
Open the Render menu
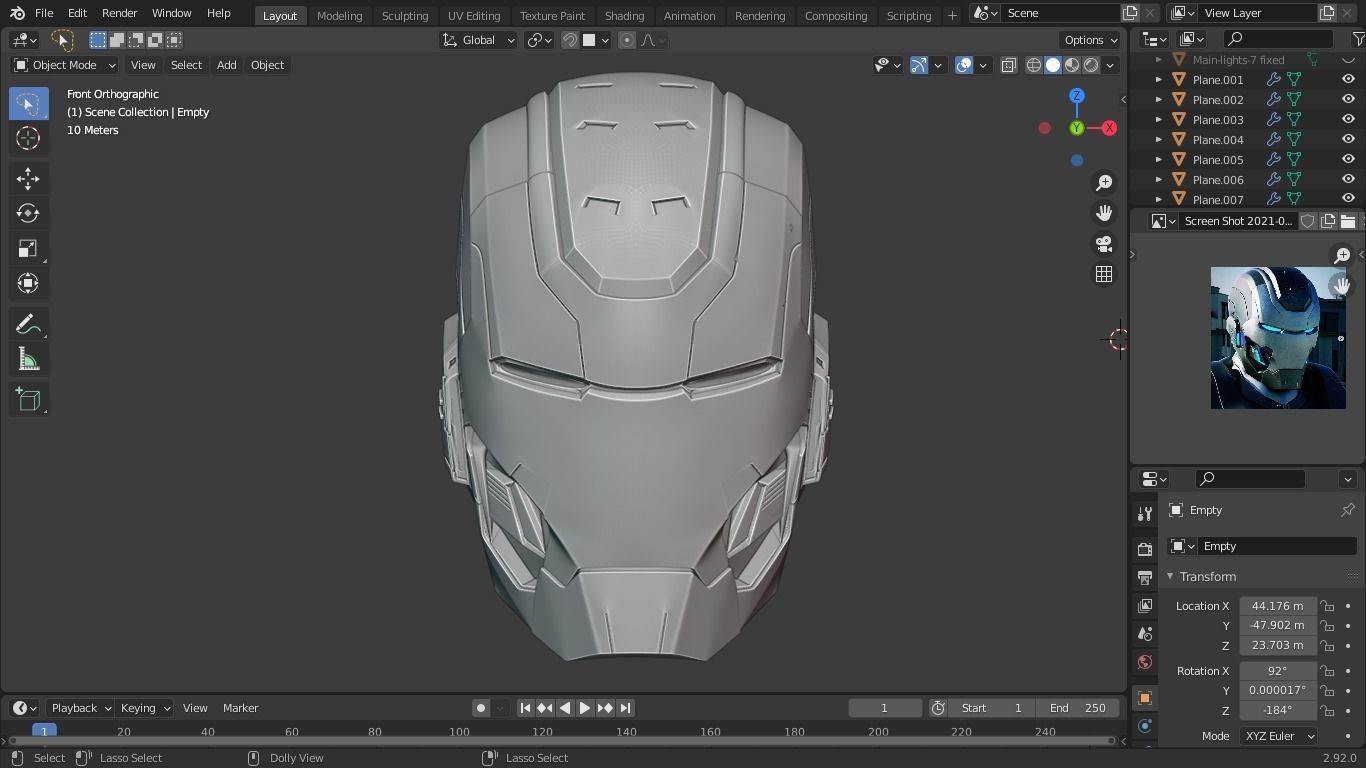(119, 13)
